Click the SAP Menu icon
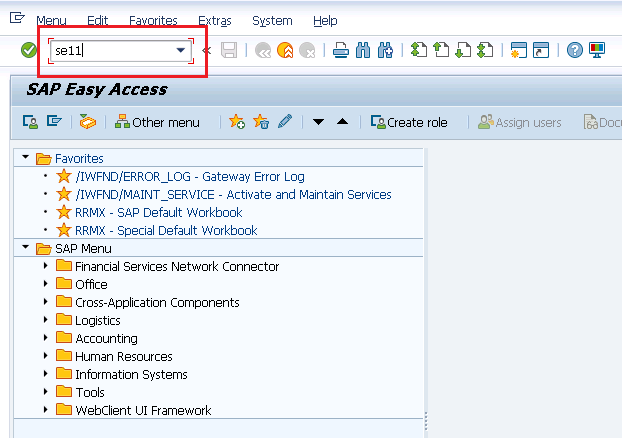Image resolution: width=622 pixels, height=438 pixels. click(x=54, y=121)
